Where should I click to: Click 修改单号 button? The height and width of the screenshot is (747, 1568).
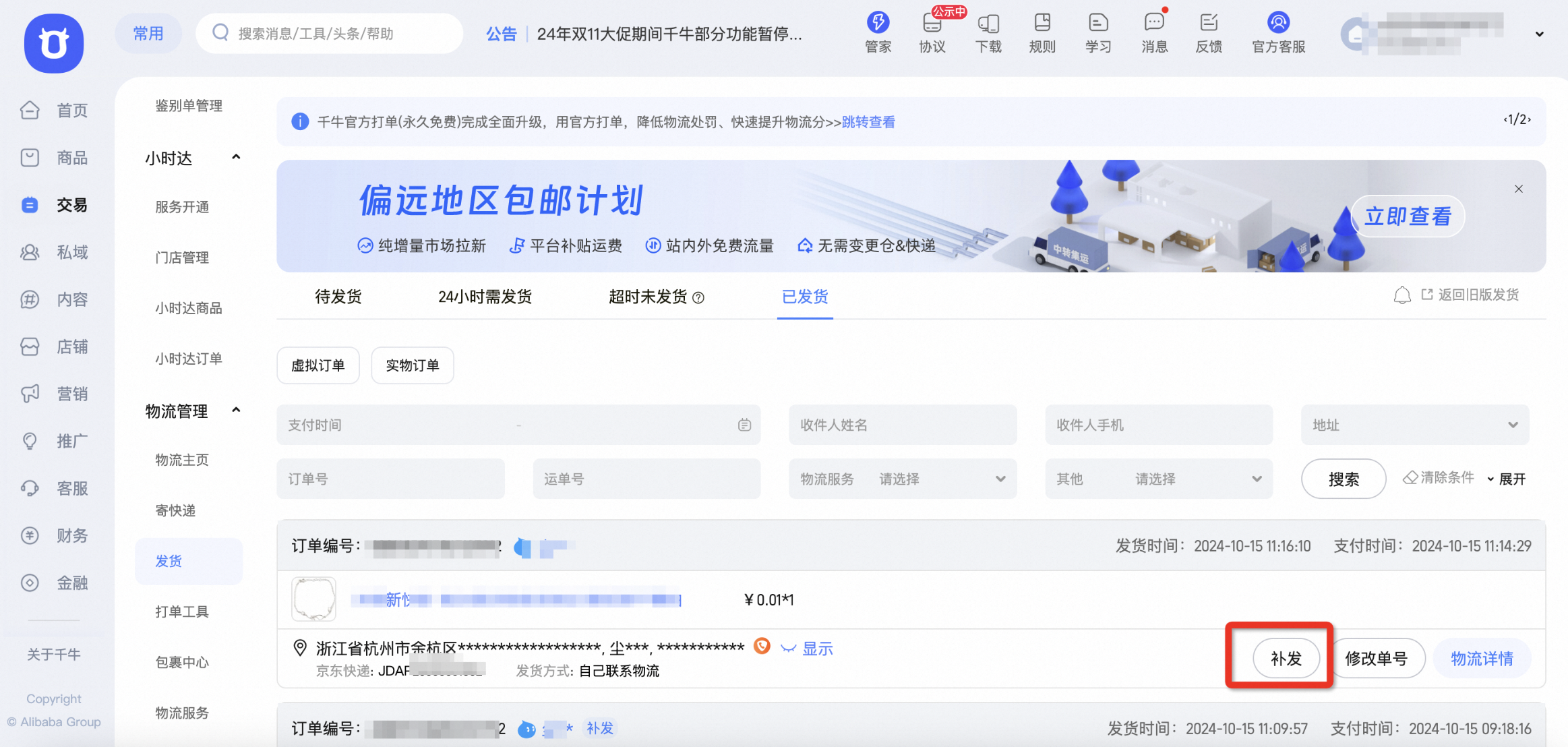point(1376,658)
